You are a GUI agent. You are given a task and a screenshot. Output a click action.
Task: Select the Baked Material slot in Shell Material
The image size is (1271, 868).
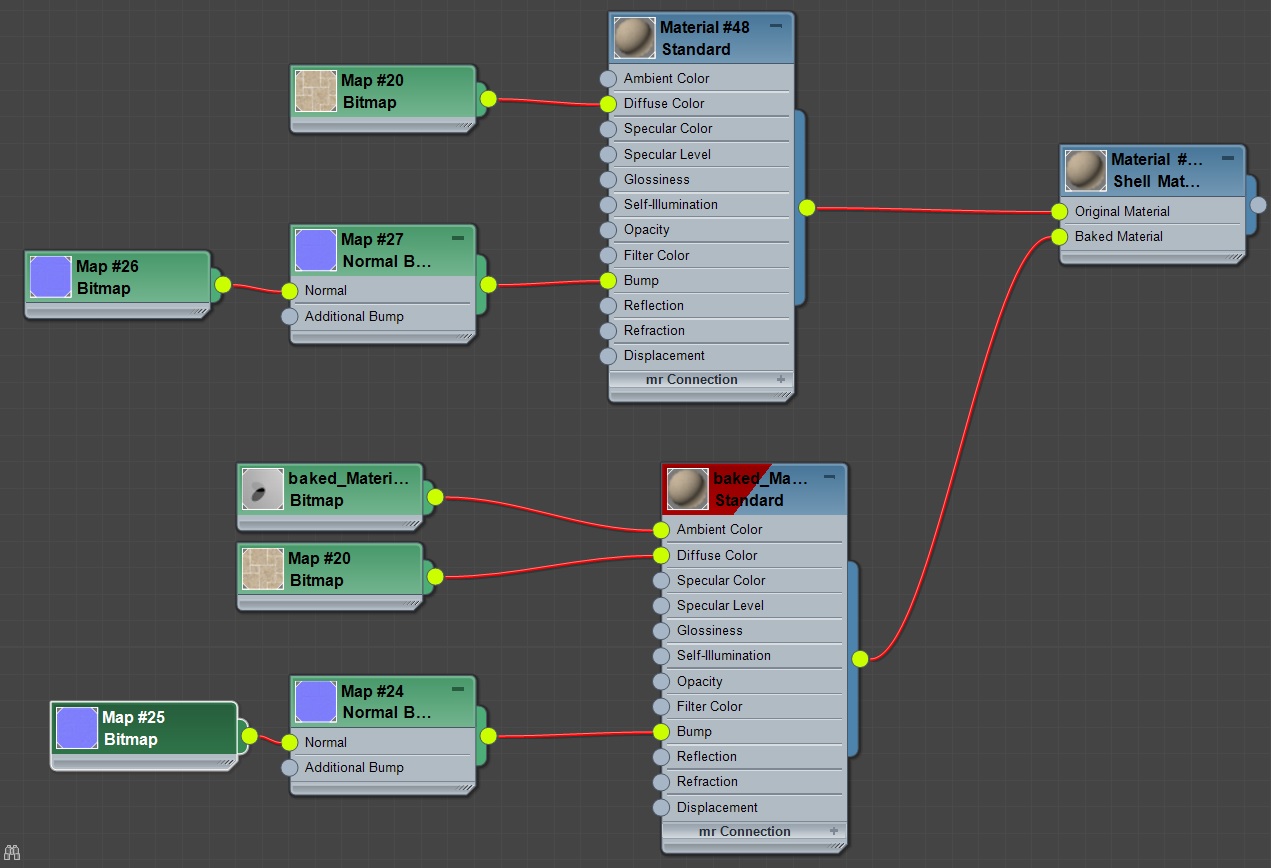click(x=1118, y=237)
